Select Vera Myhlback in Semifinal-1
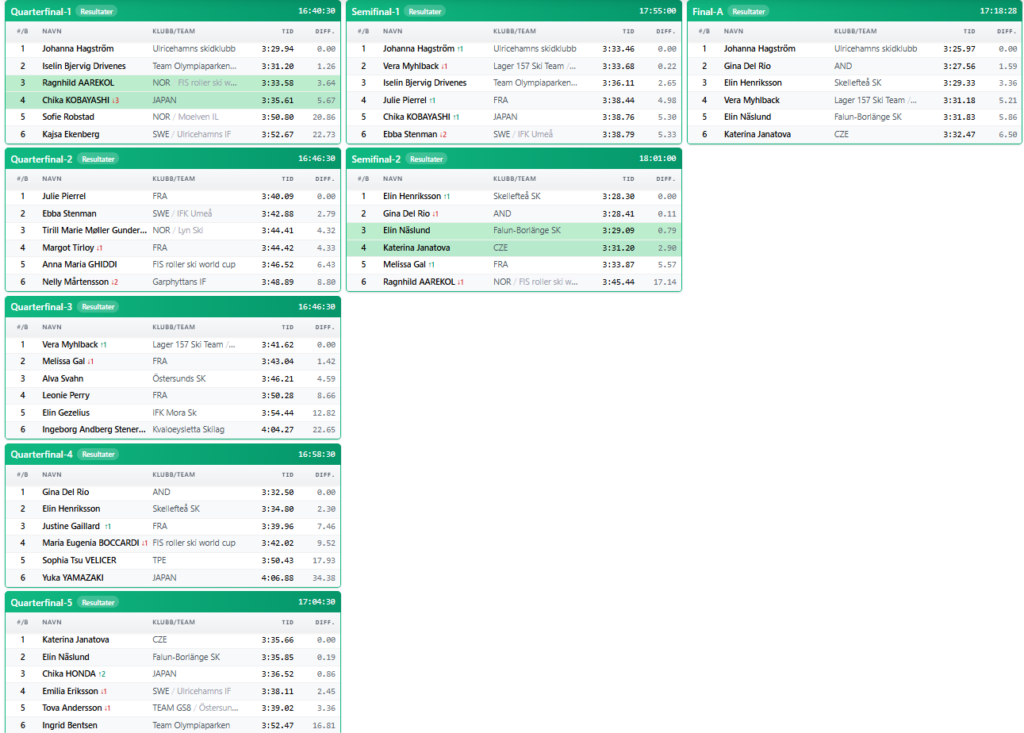 pos(514,66)
